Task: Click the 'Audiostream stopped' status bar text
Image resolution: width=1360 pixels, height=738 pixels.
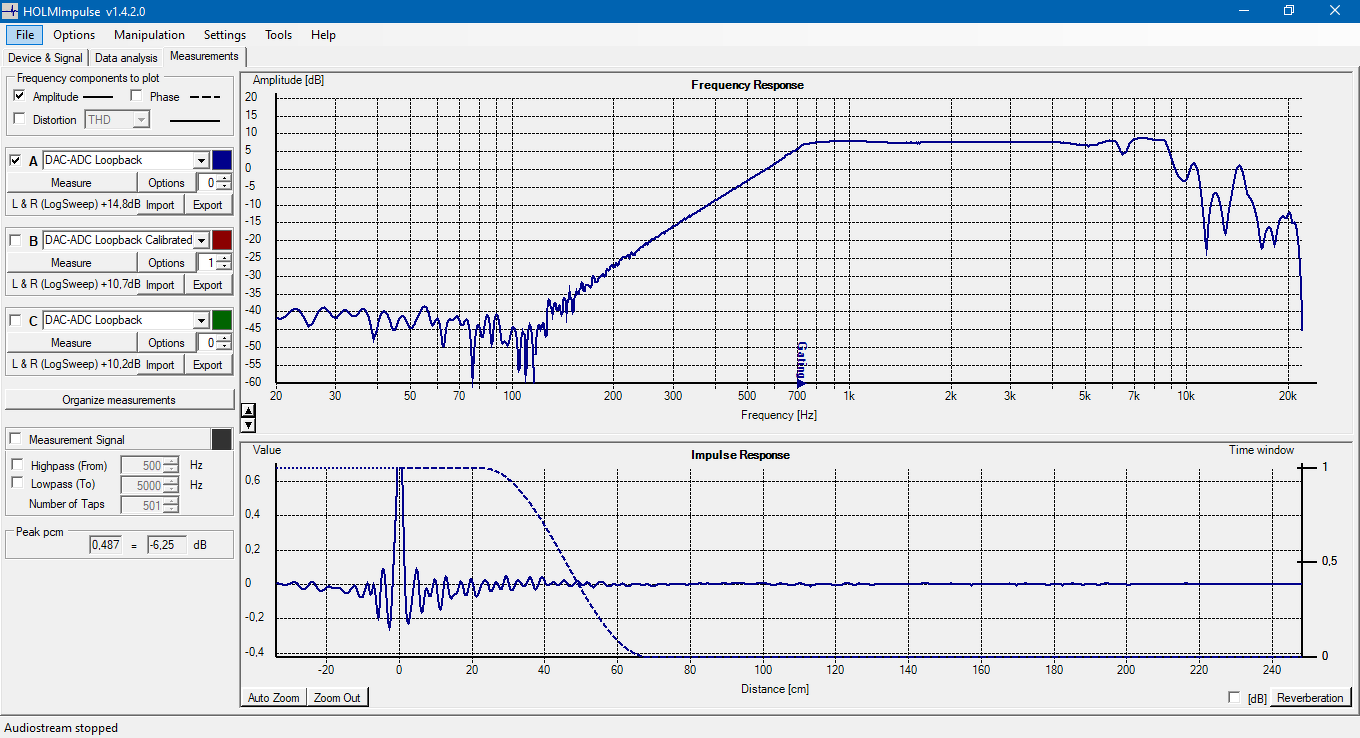Action: point(62,728)
